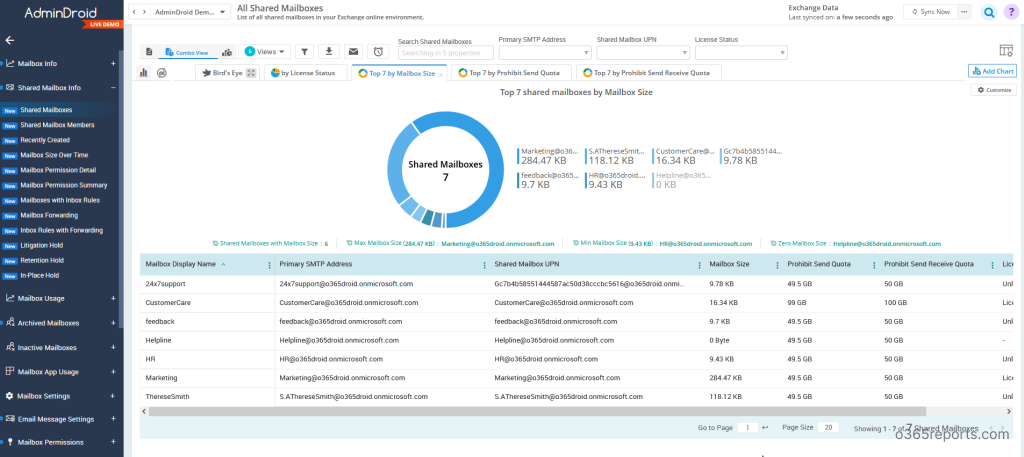Open the Views dropdown

coord(264,52)
